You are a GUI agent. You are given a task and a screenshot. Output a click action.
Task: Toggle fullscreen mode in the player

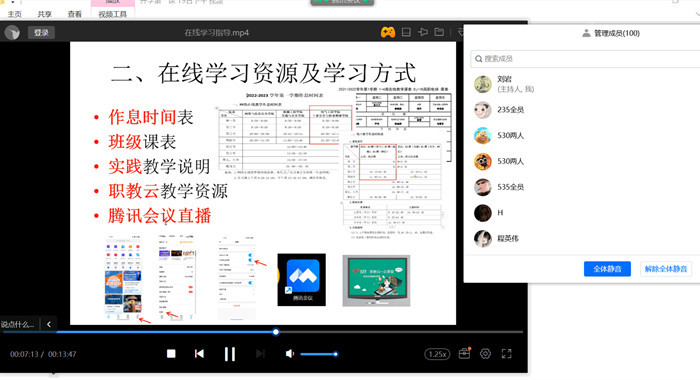click(506, 354)
